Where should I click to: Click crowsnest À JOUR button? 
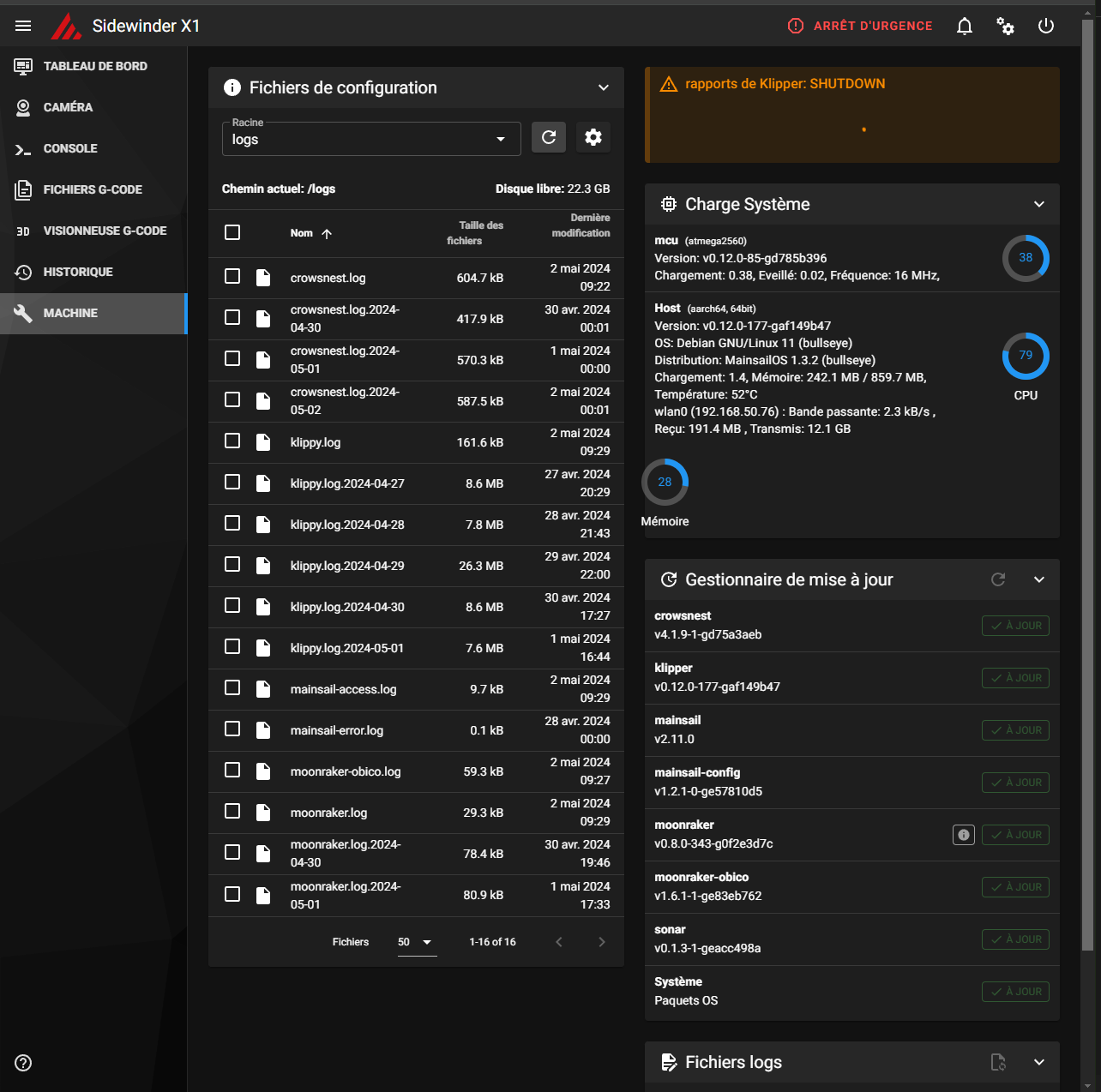coord(1015,626)
